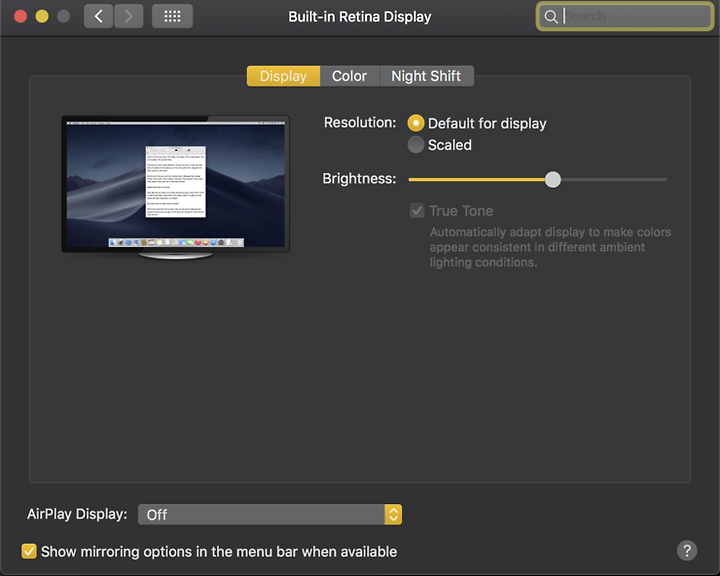Screen dimensions: 720x576
Task: Click the True Tone description text
Action: click(550, 247)
